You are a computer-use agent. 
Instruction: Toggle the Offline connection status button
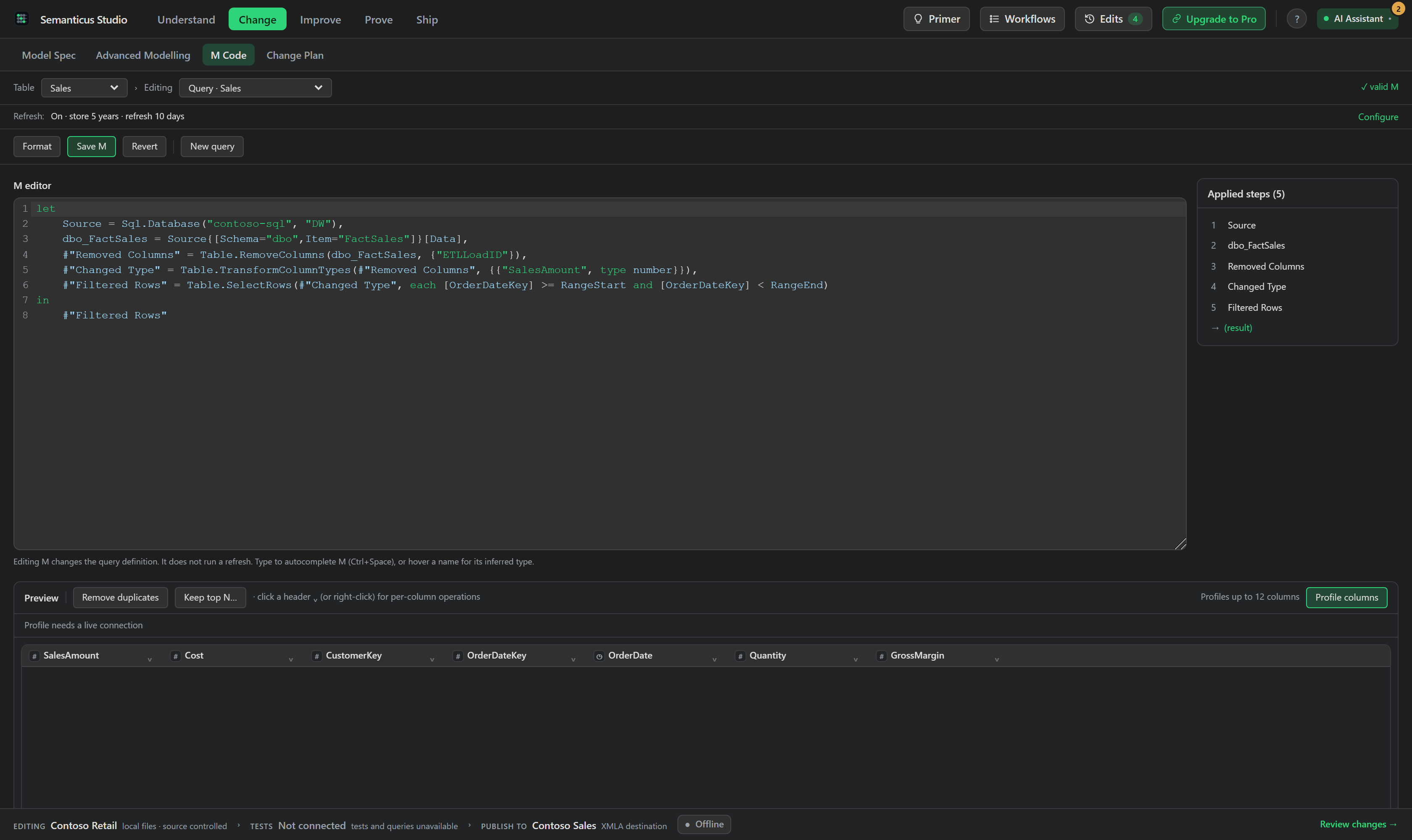point(704,824)
